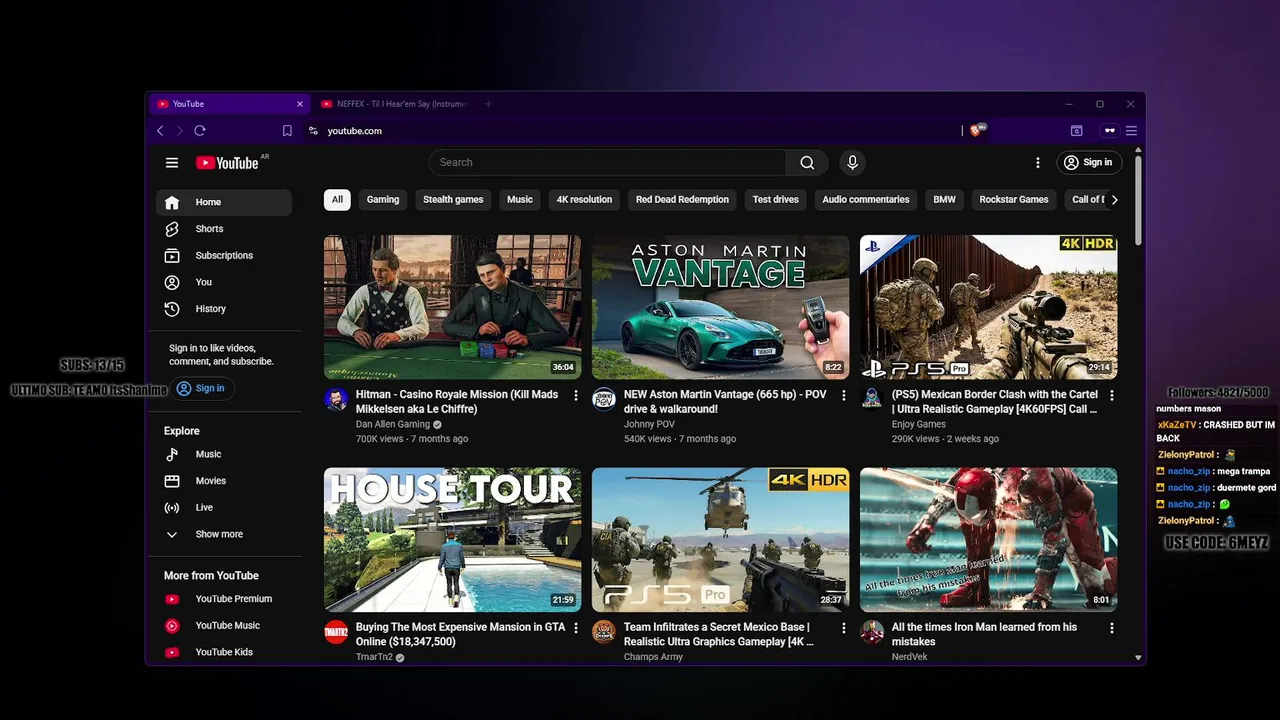Switch to the NEFFEX browser tab
1280x720 pixels.
pos(396,104)
